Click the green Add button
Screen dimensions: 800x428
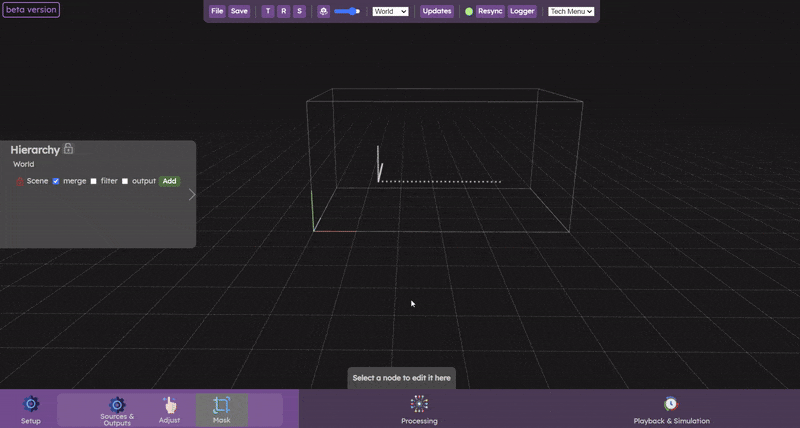(169, 181)
